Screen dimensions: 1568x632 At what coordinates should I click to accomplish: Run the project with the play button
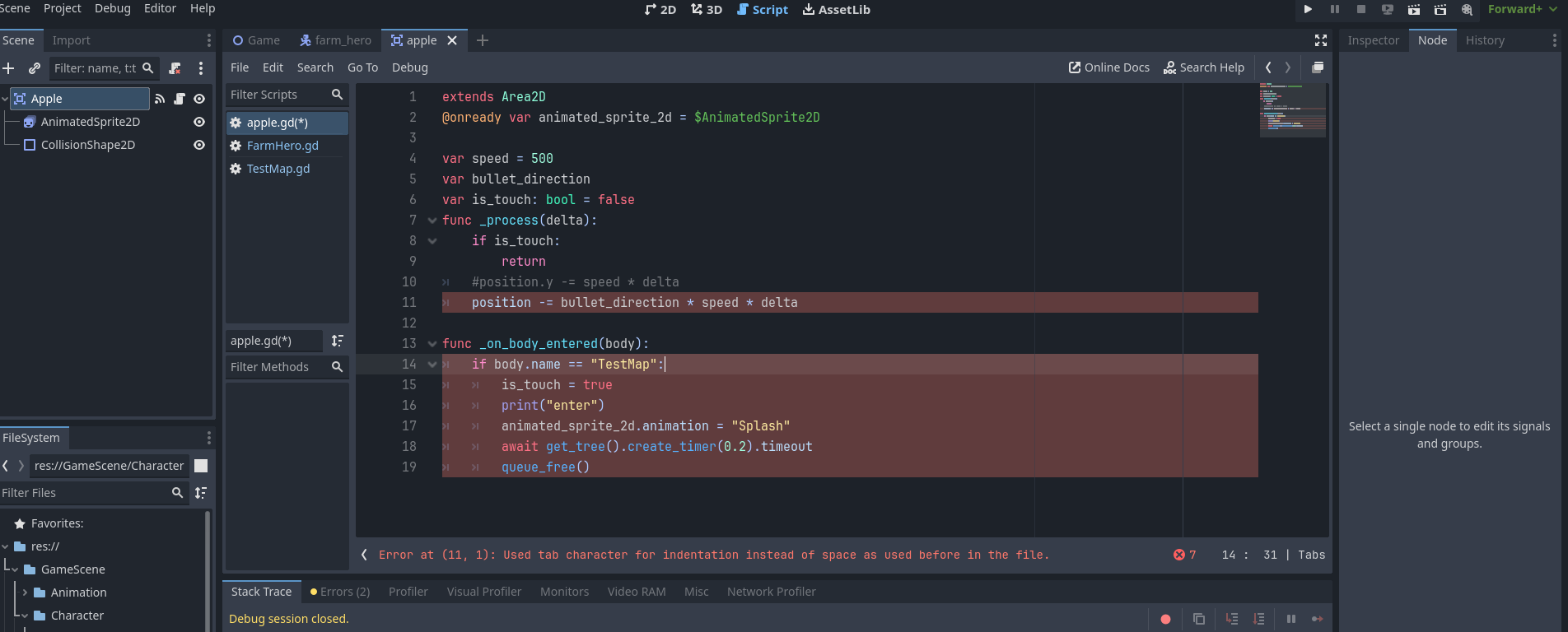point(1308,9)
